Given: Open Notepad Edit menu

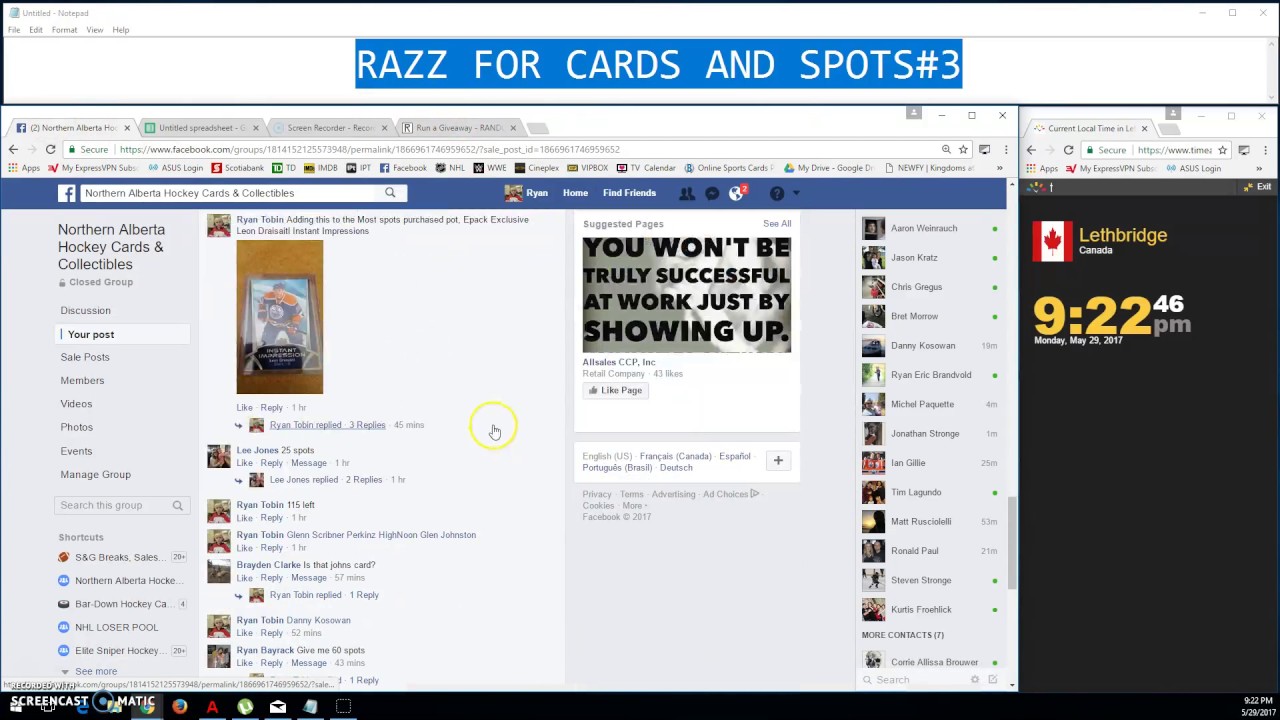Looking at the screenshot, I should click(x=36, y=30).
